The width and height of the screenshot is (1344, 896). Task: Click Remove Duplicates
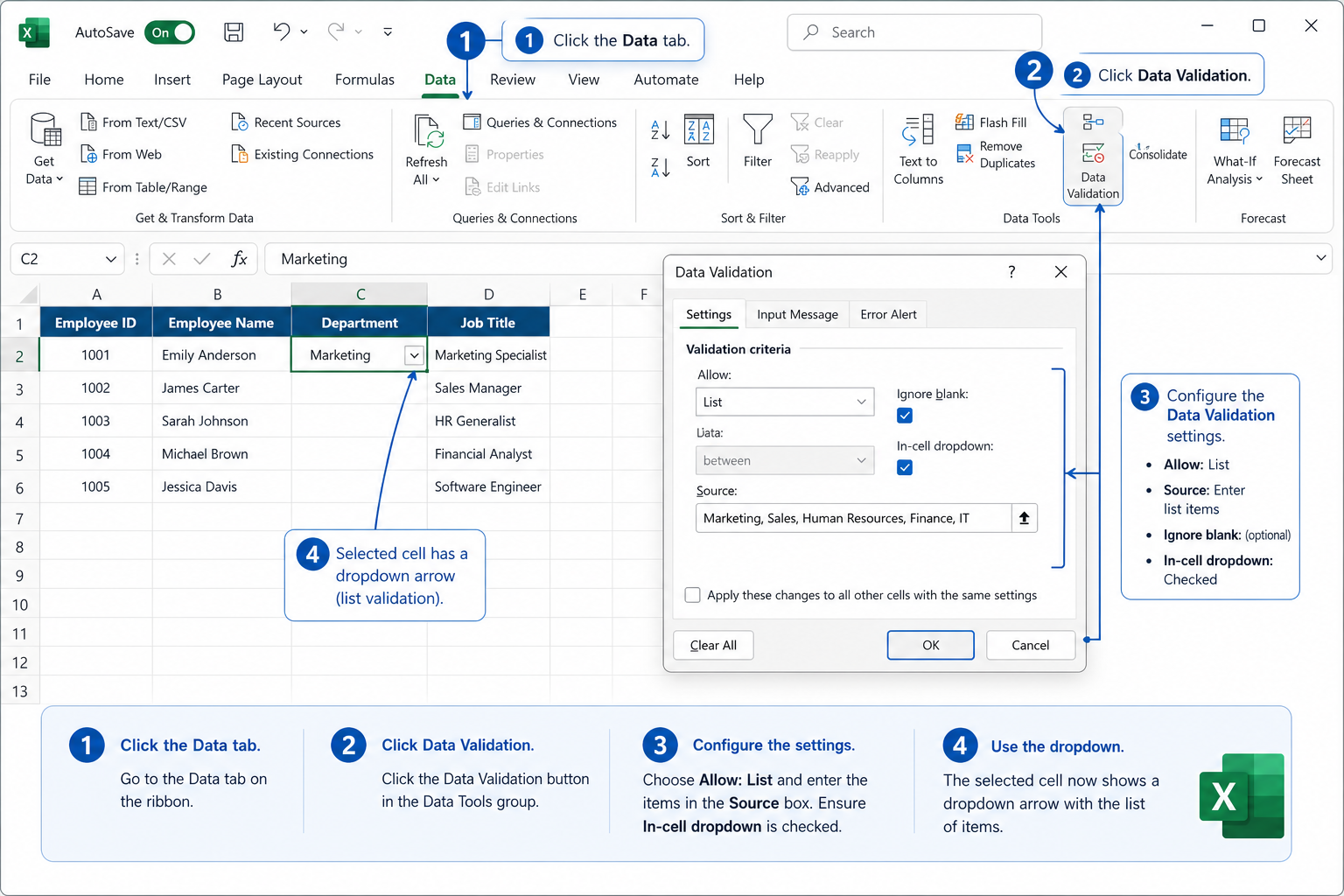click(x=996, y=154)
